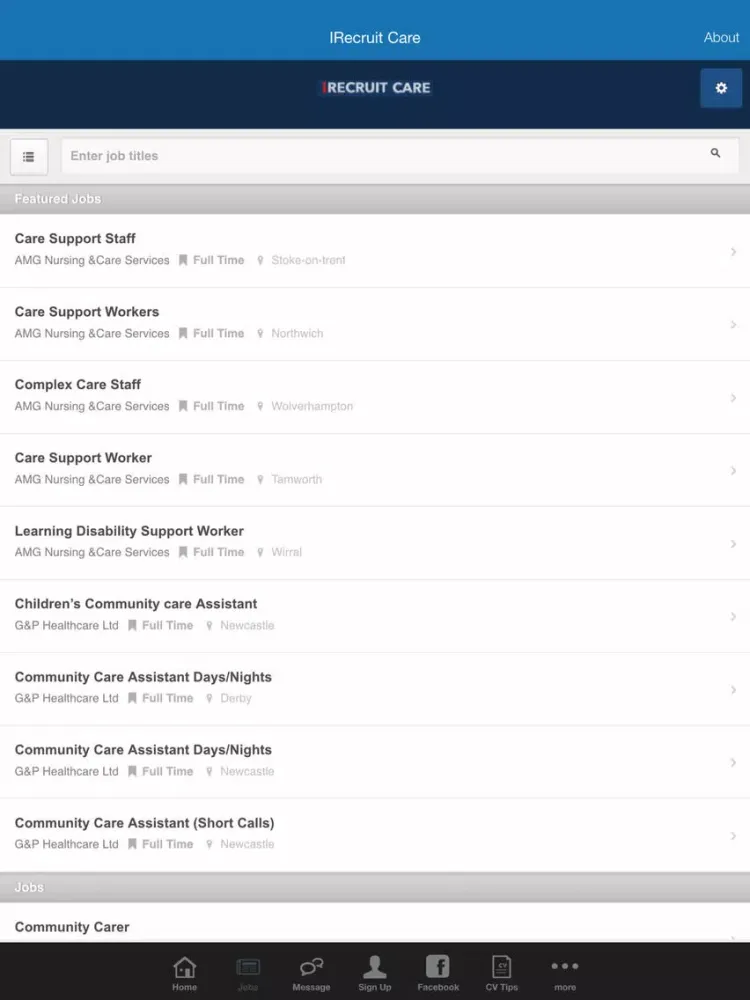Tap the list menu icon beside search
This screenshot has width=750, height=1000.
[29, 156]
